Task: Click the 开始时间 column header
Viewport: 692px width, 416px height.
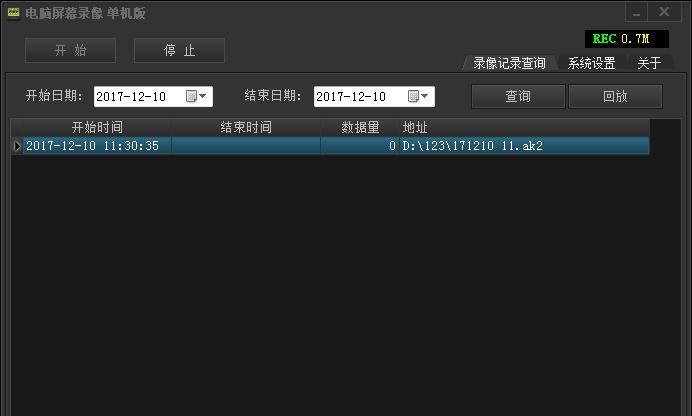Action: pyautogui.click(x=97, y=127)
